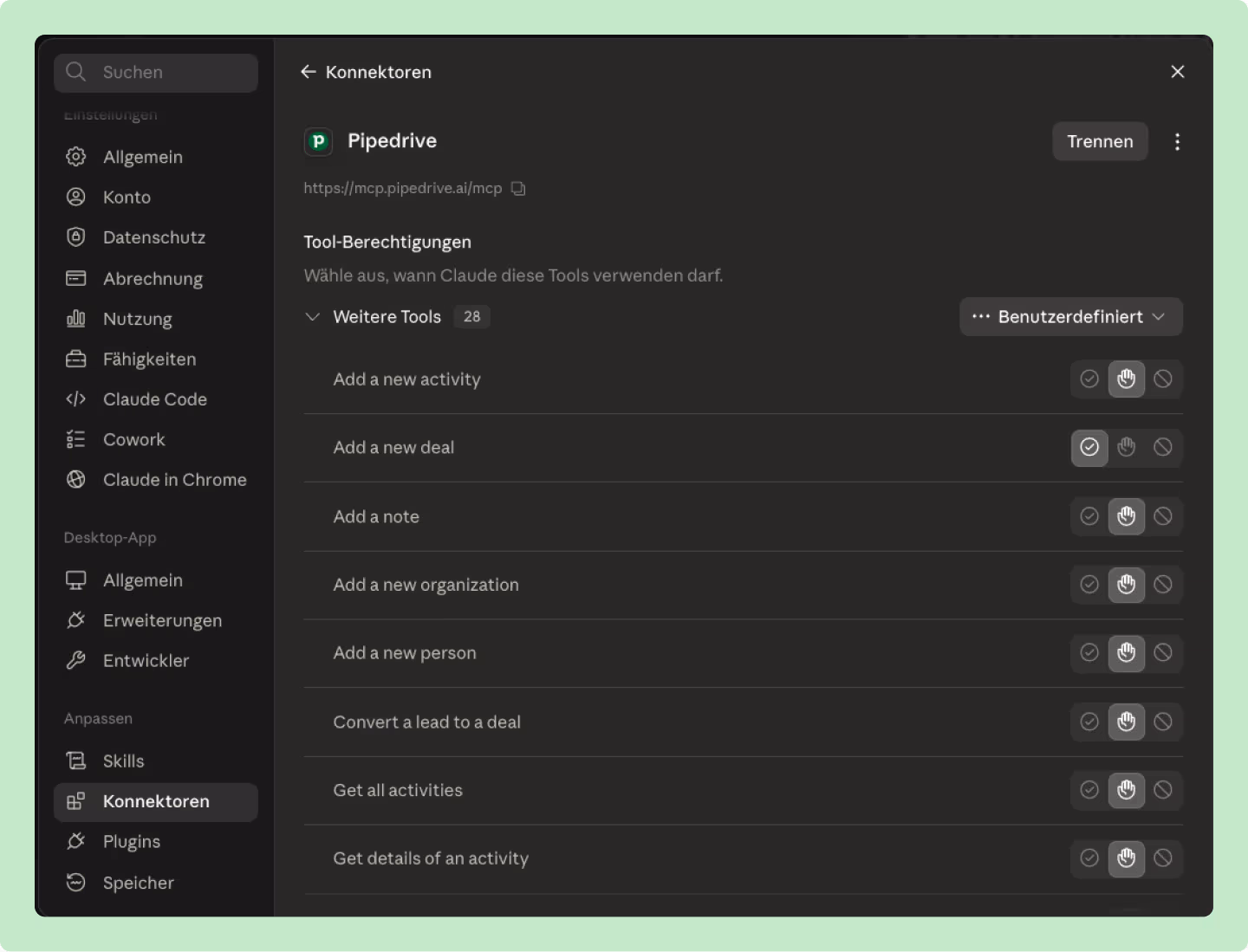Go to Datenschutz settings

tap(156, 237)
